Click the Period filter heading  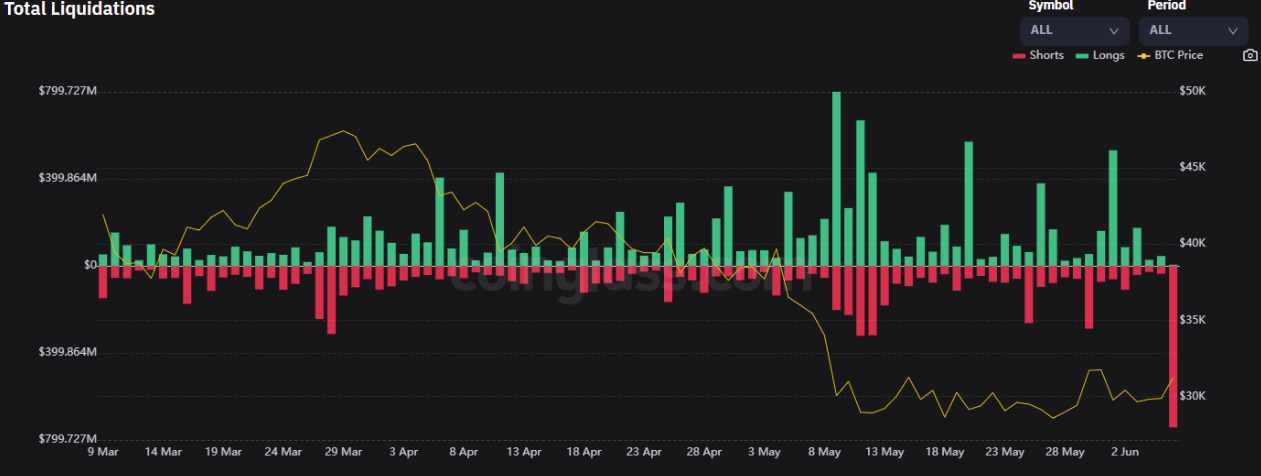coord(1166,6)
